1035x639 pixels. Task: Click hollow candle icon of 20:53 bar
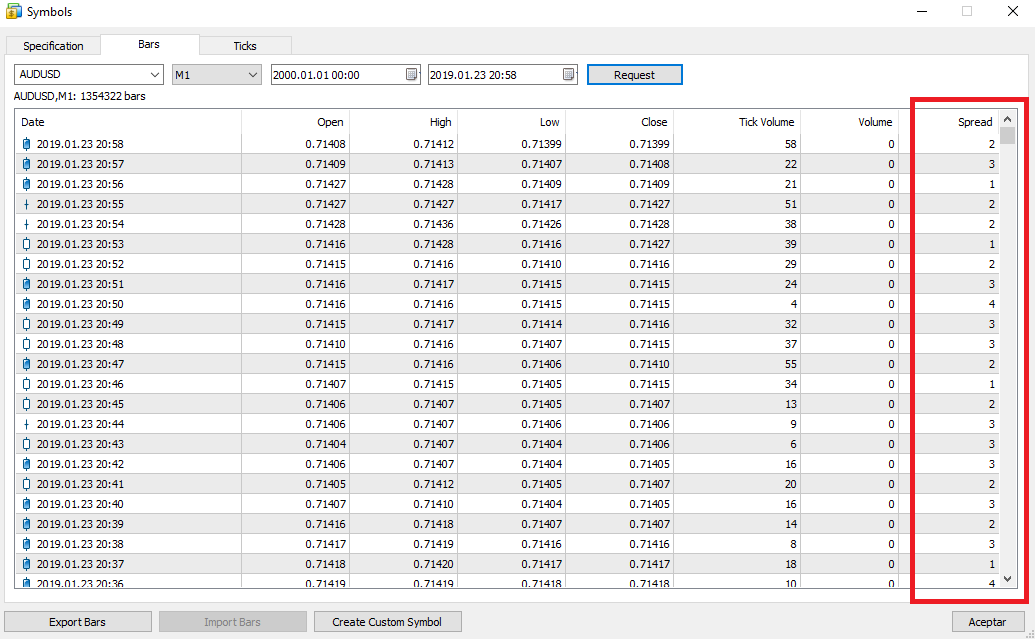pos(26,244)
